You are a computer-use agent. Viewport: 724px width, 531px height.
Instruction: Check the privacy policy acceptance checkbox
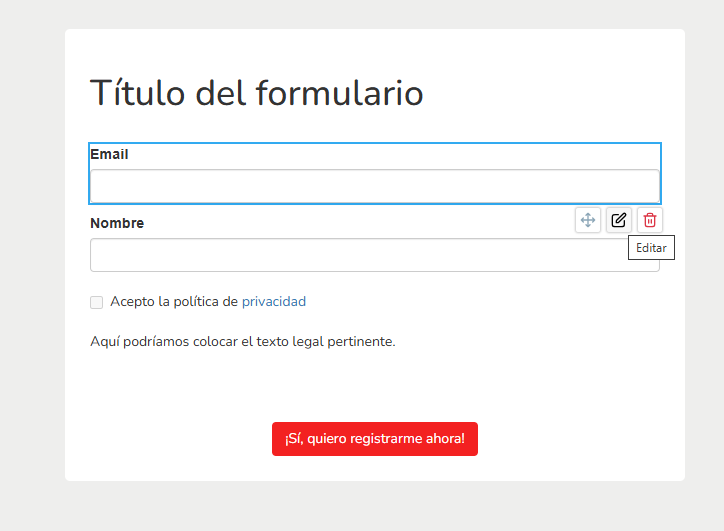(x=97, y=302)
